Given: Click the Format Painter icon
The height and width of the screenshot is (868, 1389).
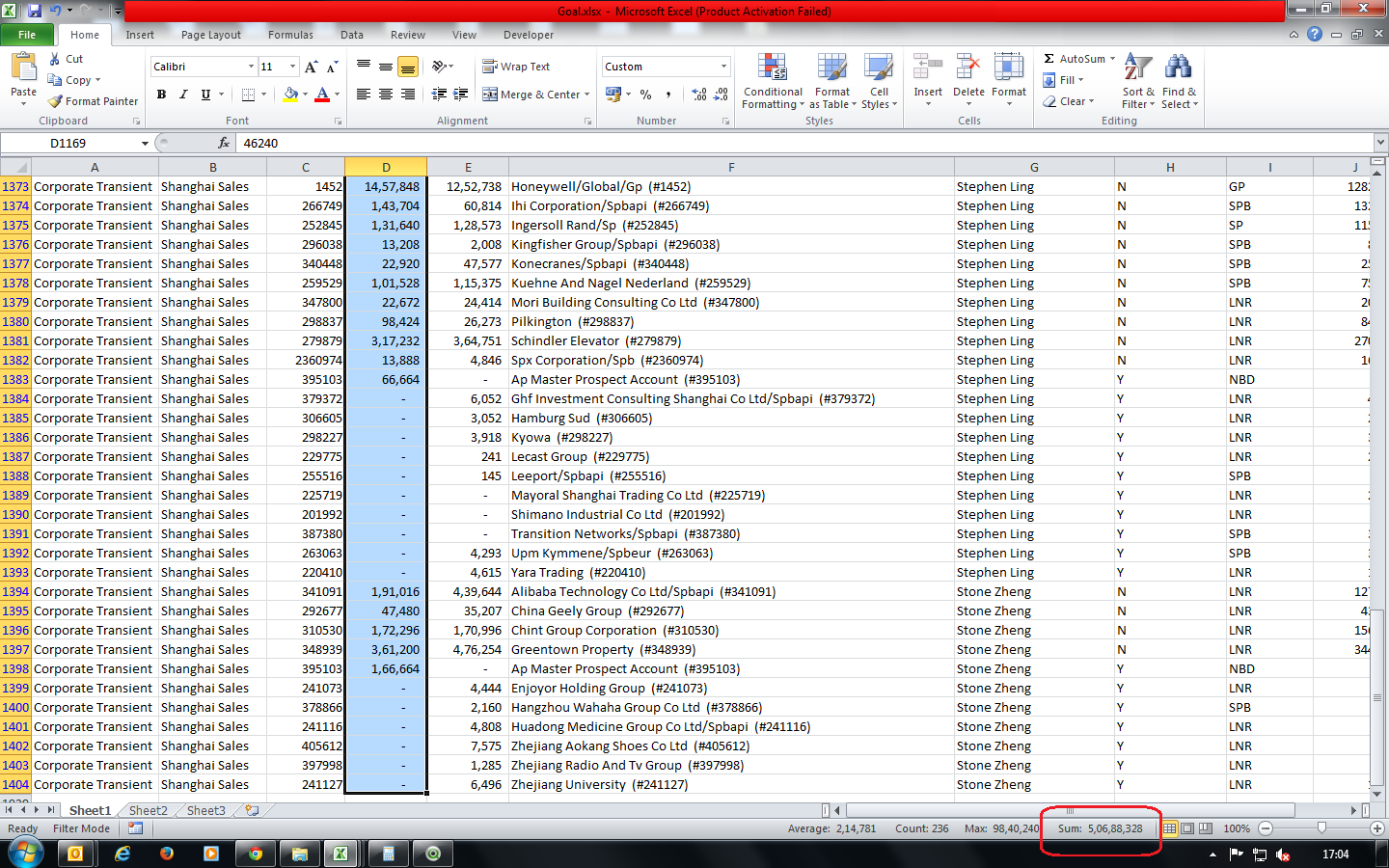Looking at the screenshot, I should (56, 101).
